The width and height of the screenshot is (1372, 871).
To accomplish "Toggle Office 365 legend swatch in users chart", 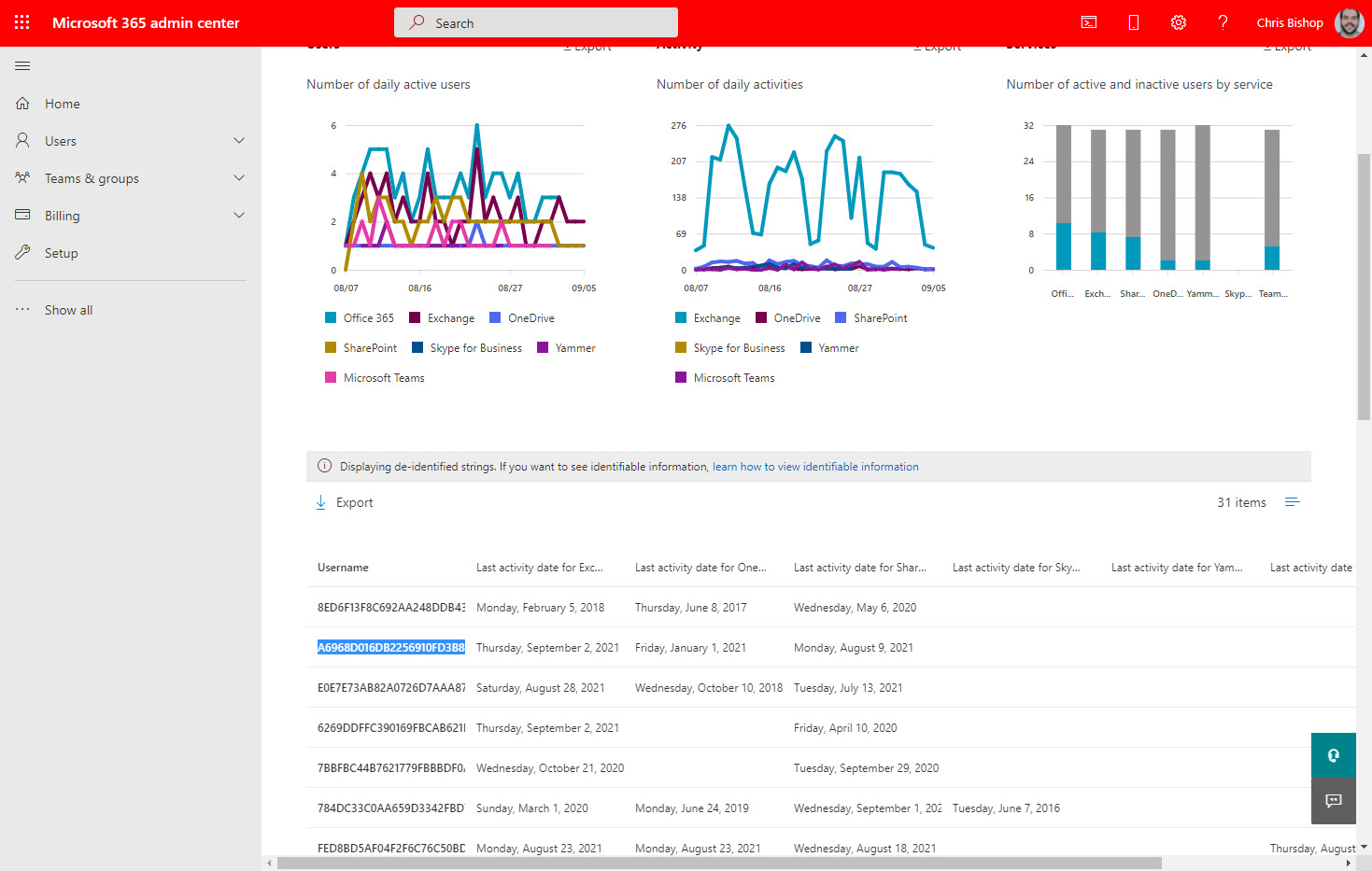I will coord(331,317).
